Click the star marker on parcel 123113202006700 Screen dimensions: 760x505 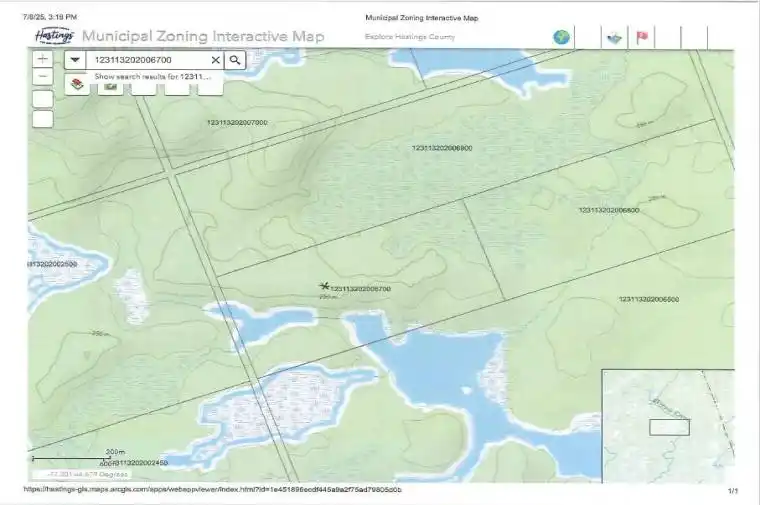coord(324,286)
